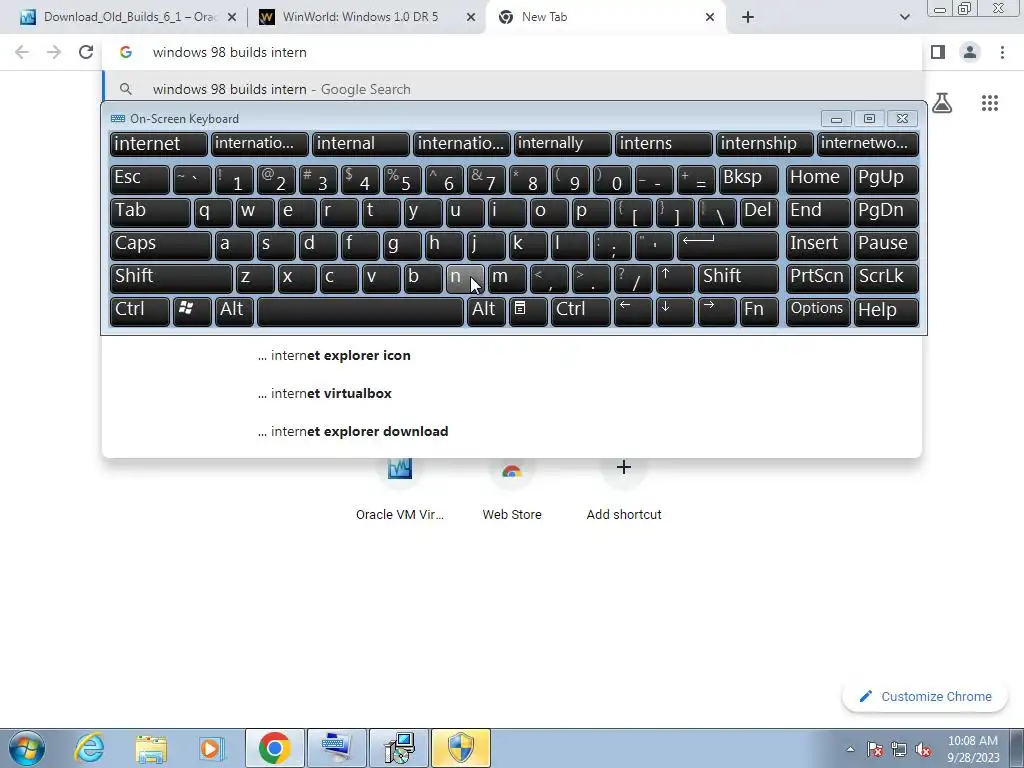1024x768 pixels.
Task: Toggle the left Ctrl key
Action: (140, 311)
